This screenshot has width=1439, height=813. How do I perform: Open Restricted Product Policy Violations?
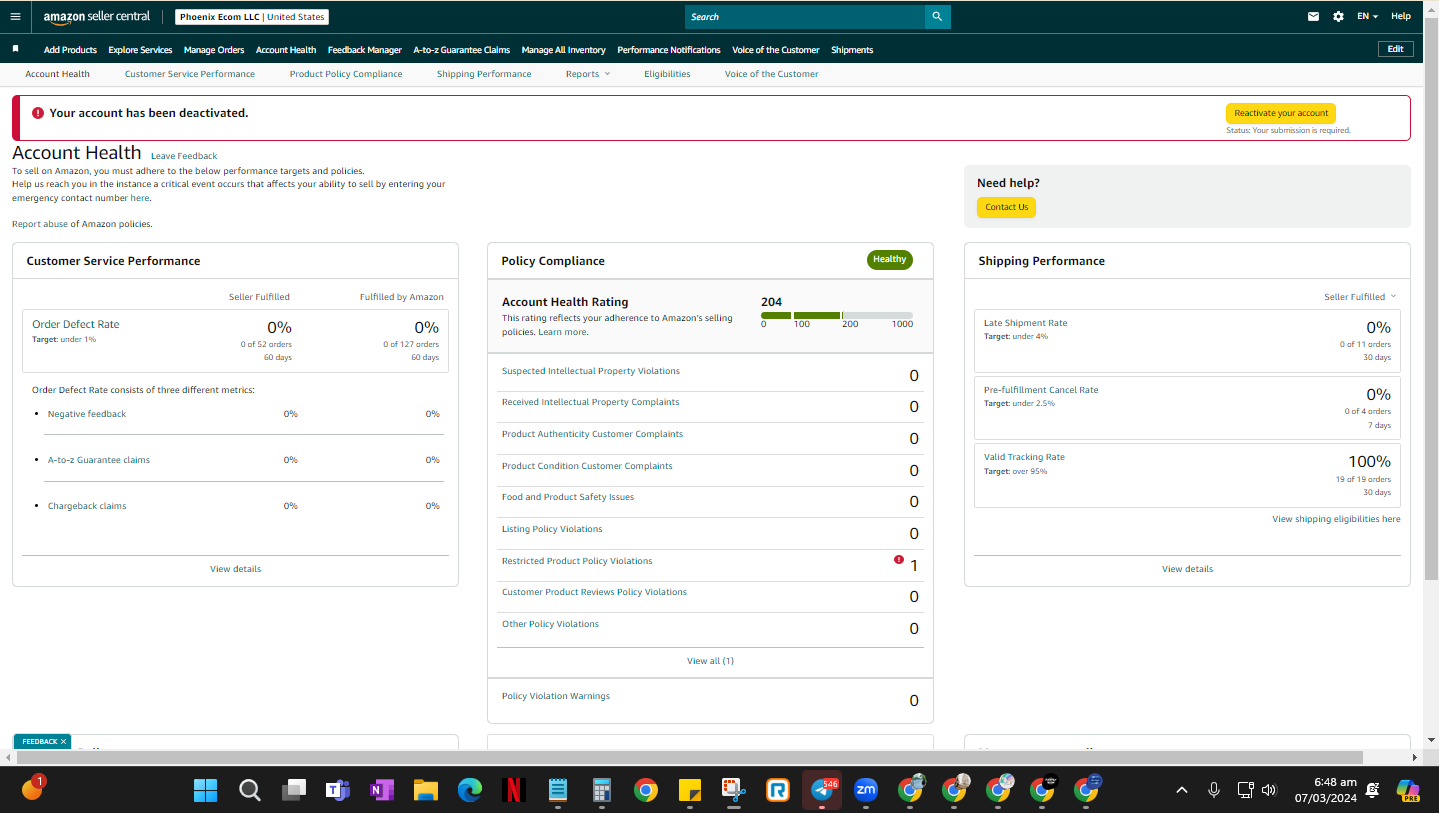[577, 561]
